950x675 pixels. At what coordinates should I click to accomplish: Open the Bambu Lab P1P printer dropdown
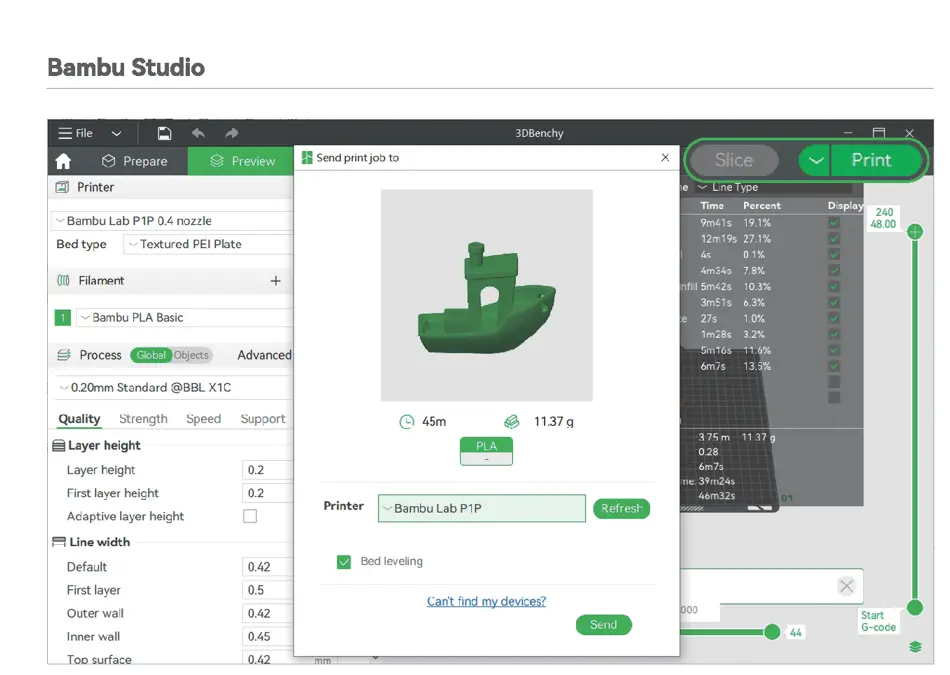coord(482,508)
